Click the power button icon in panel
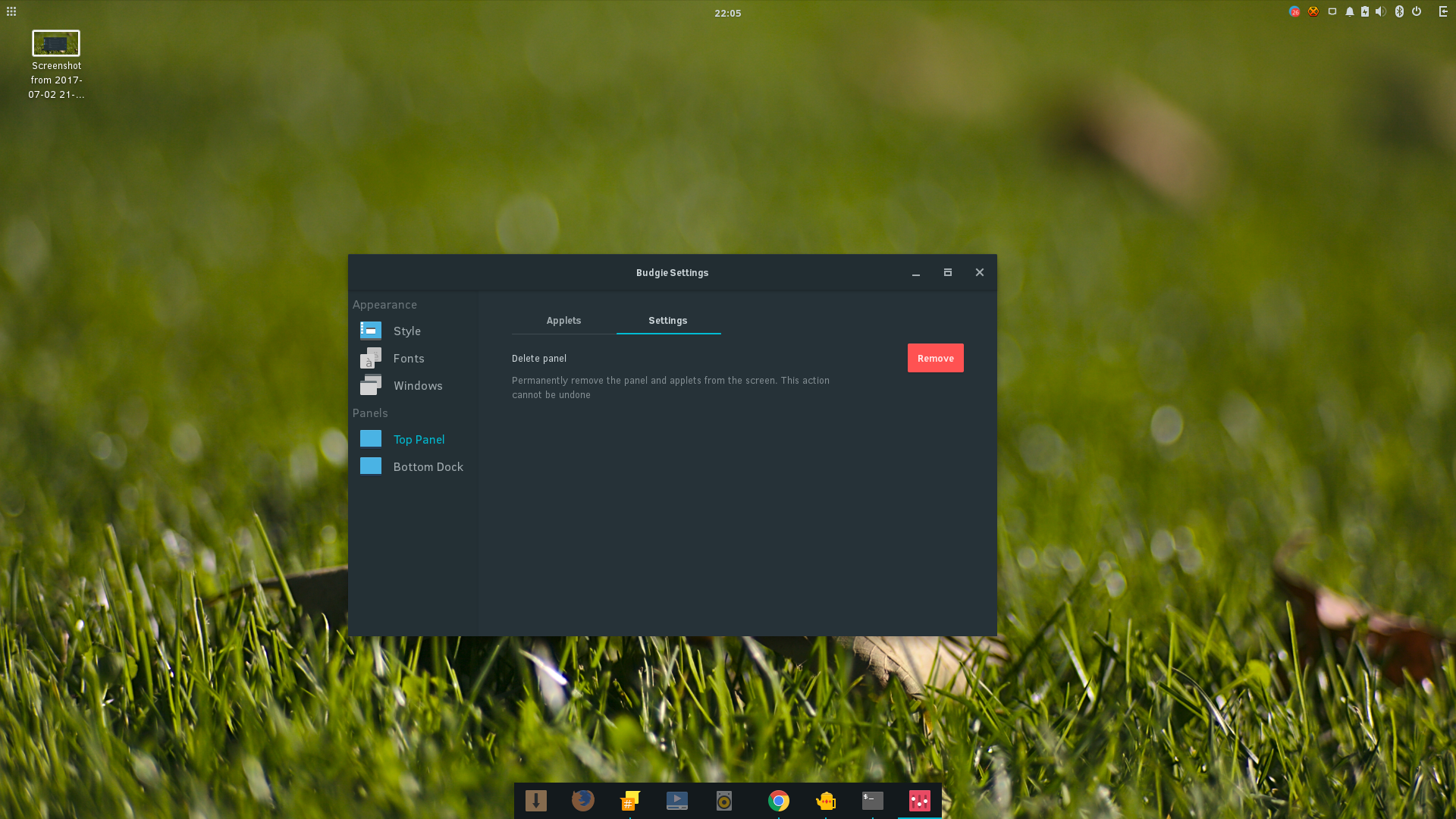The height and width of the screenshot is (819, 1456). click(x=1417, y=11)
